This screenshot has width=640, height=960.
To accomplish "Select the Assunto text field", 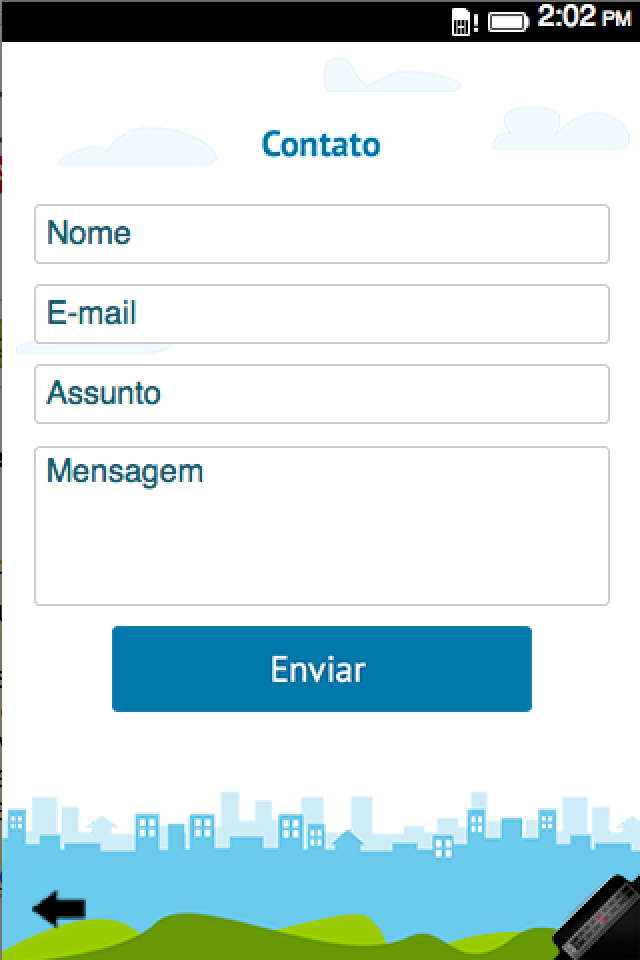I will pos(322,394).
